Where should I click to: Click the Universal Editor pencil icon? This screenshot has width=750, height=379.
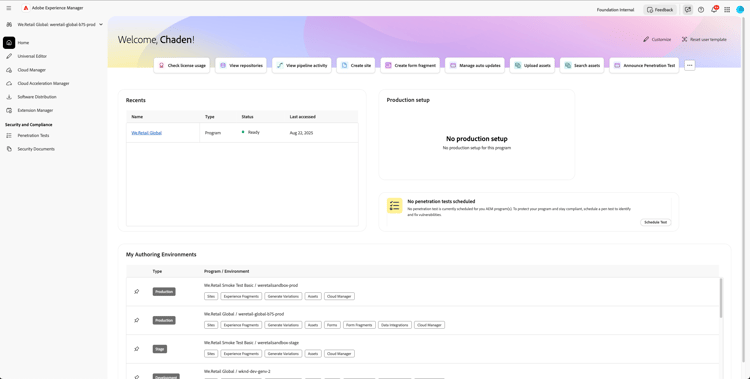(9, 56)
